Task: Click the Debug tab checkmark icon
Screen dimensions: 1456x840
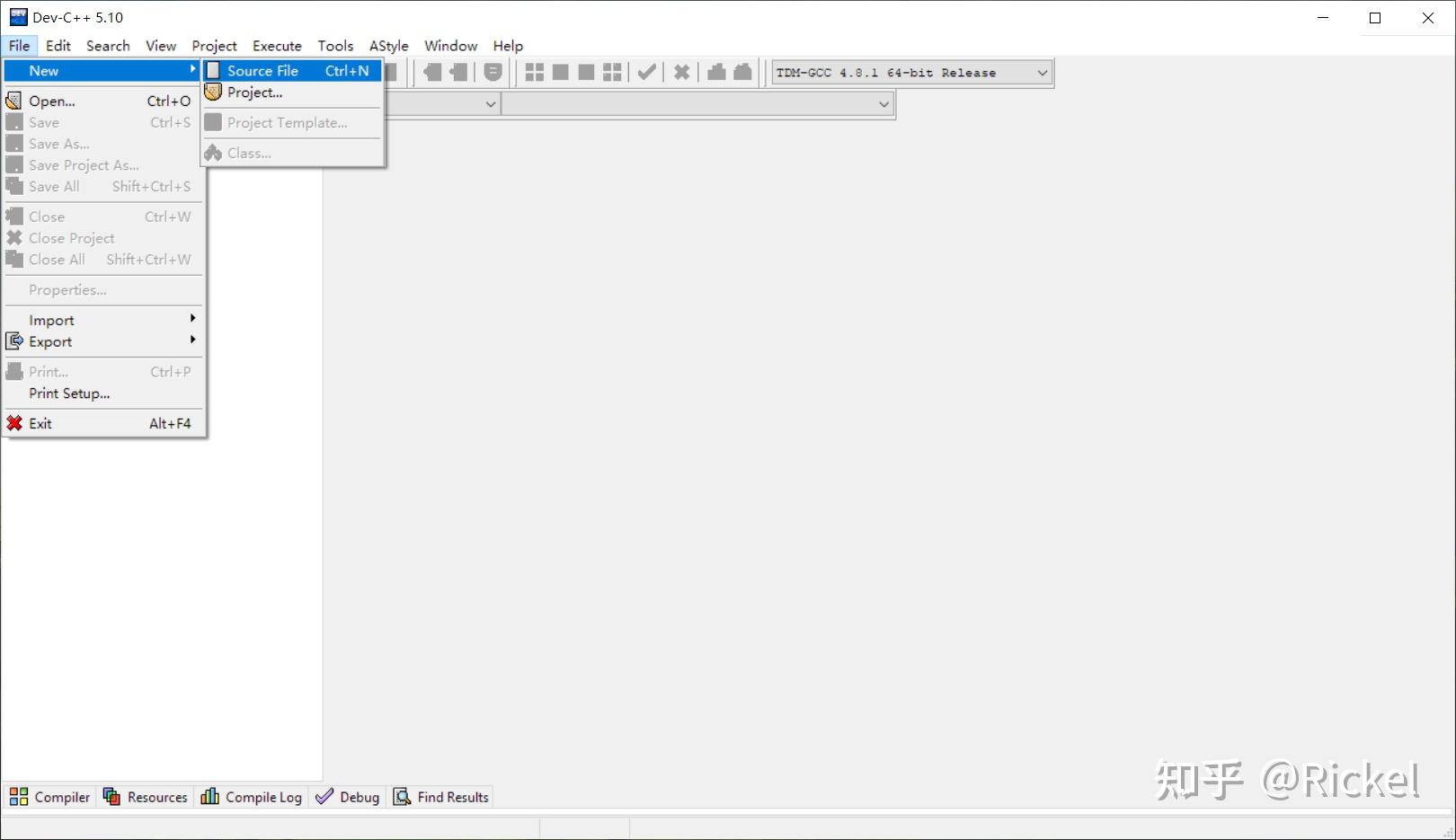Action: click(x=324, y=797)
